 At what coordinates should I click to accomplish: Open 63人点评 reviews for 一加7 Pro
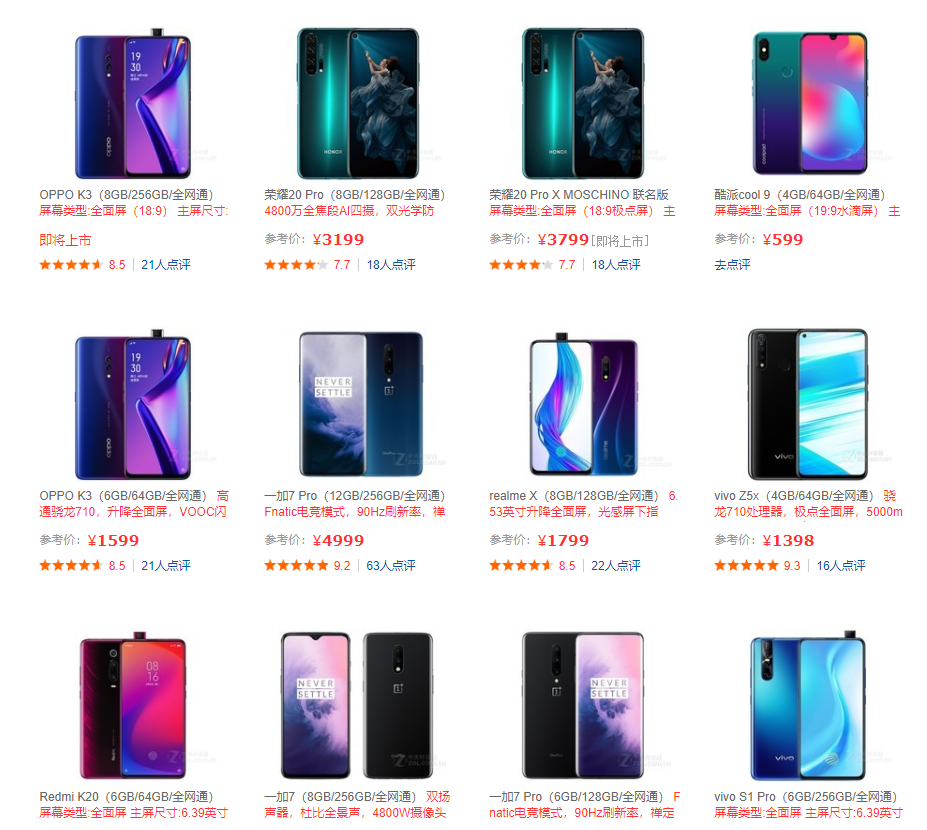pos(391,566)
